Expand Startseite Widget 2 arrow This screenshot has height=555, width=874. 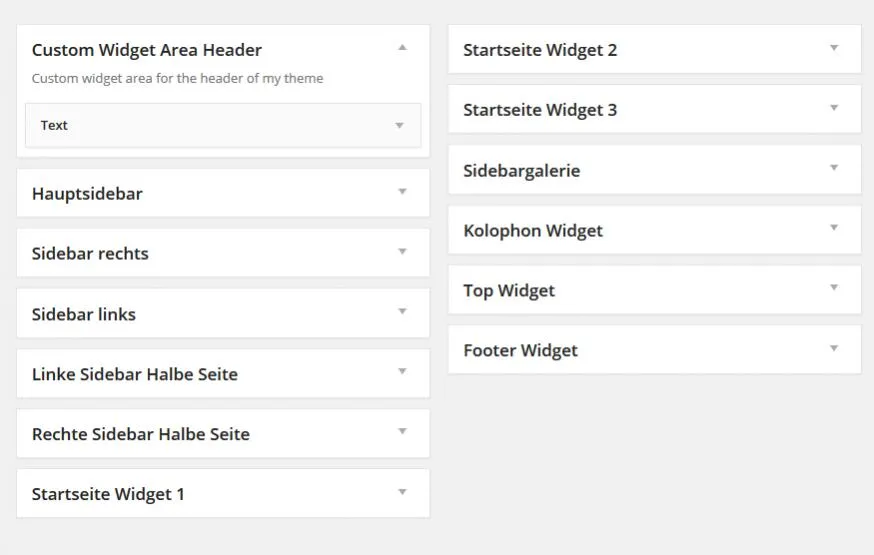(834, 48)
